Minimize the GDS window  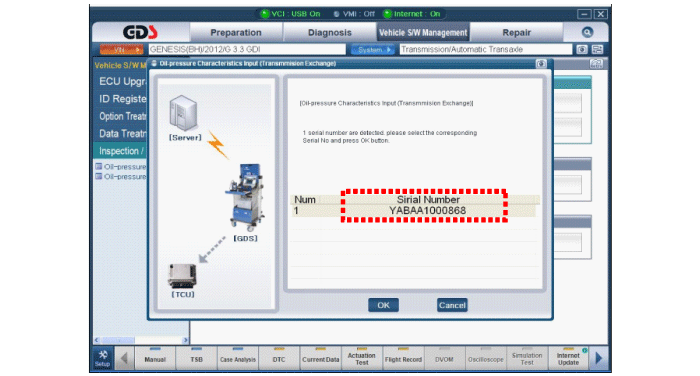[x=584, y=14]
